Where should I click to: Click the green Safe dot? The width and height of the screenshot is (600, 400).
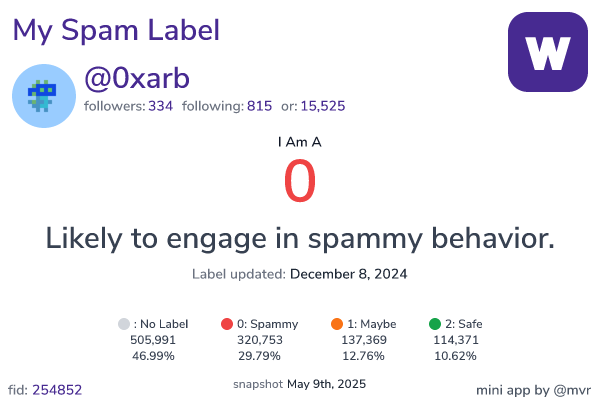(435, 324)
